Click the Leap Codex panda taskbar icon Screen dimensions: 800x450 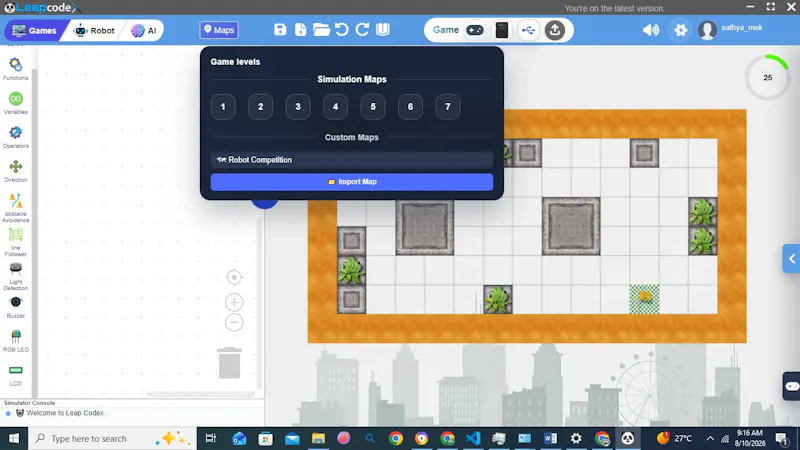628,438
